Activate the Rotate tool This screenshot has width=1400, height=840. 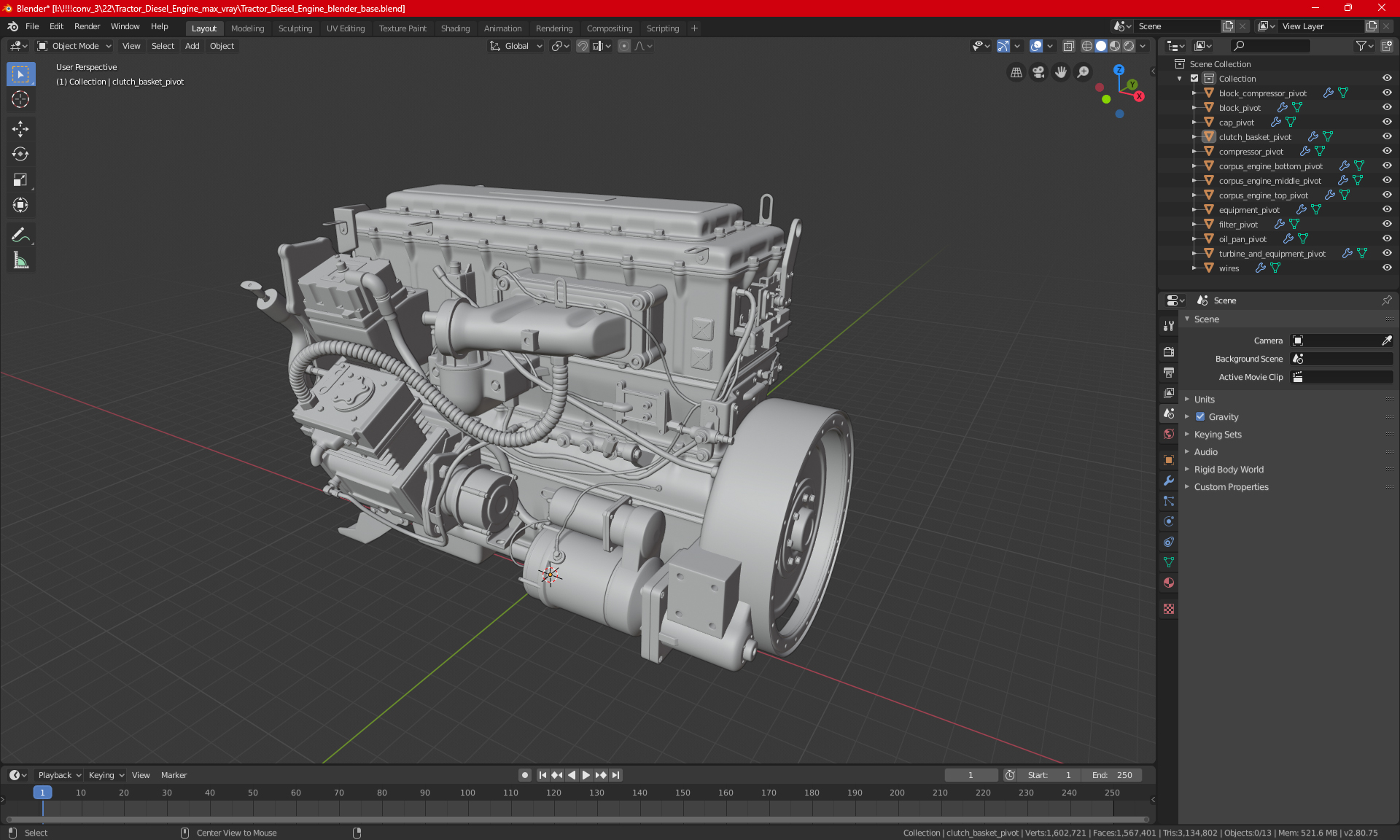coord(20,154)
